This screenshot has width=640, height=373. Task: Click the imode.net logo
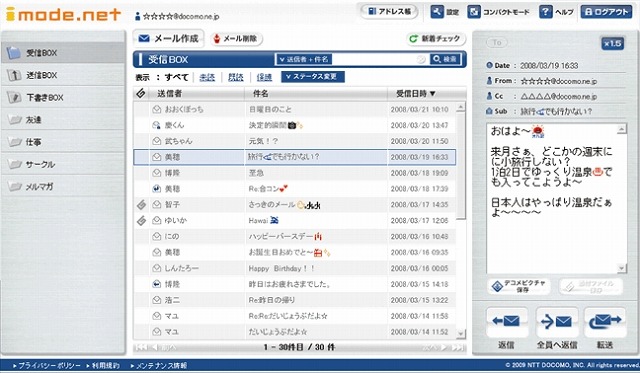pos(63,15)
